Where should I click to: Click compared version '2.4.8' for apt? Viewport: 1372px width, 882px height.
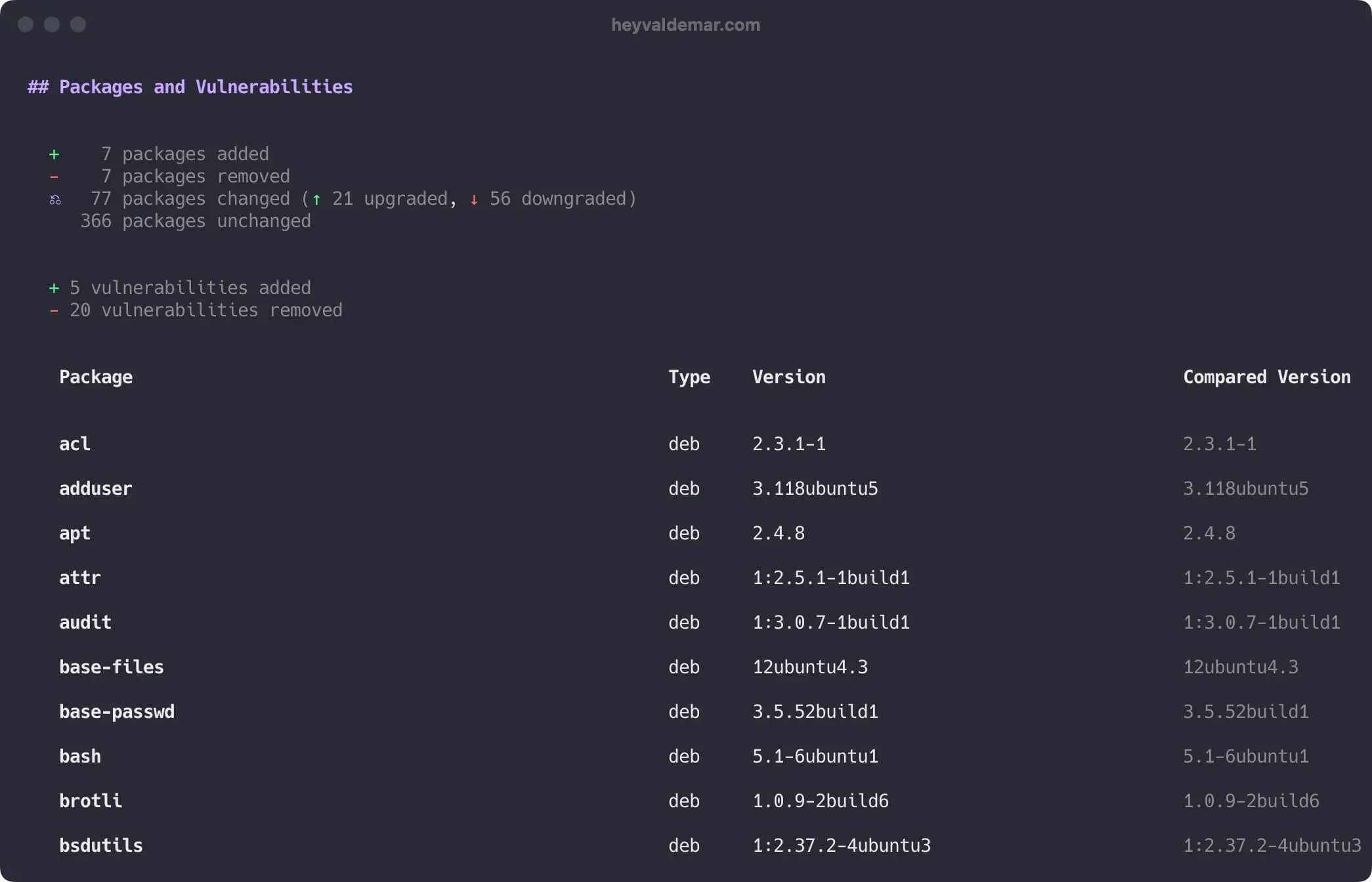(1209, 534)
